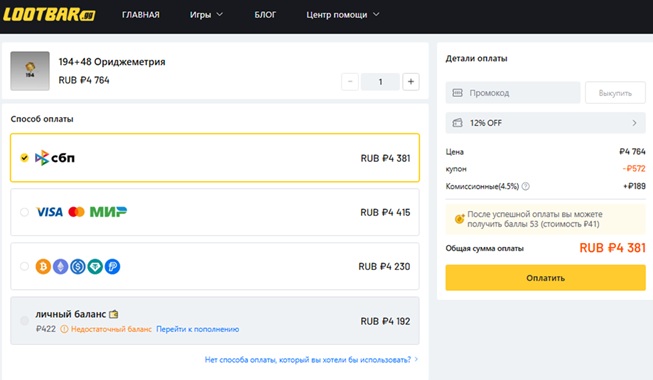The image size is (653, 380).
Task: Click the wallet icon beside личный баланс
Action: [x=113, y=314]
